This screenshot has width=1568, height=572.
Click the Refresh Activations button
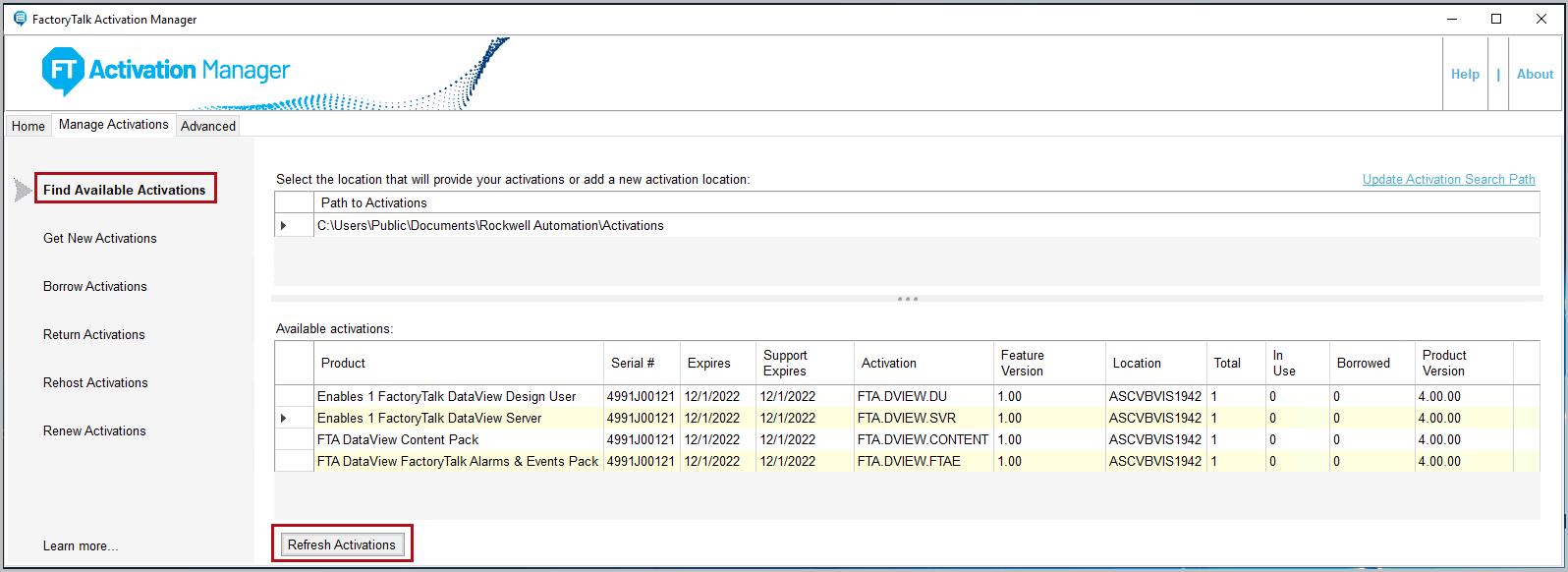tap(342, 544)
